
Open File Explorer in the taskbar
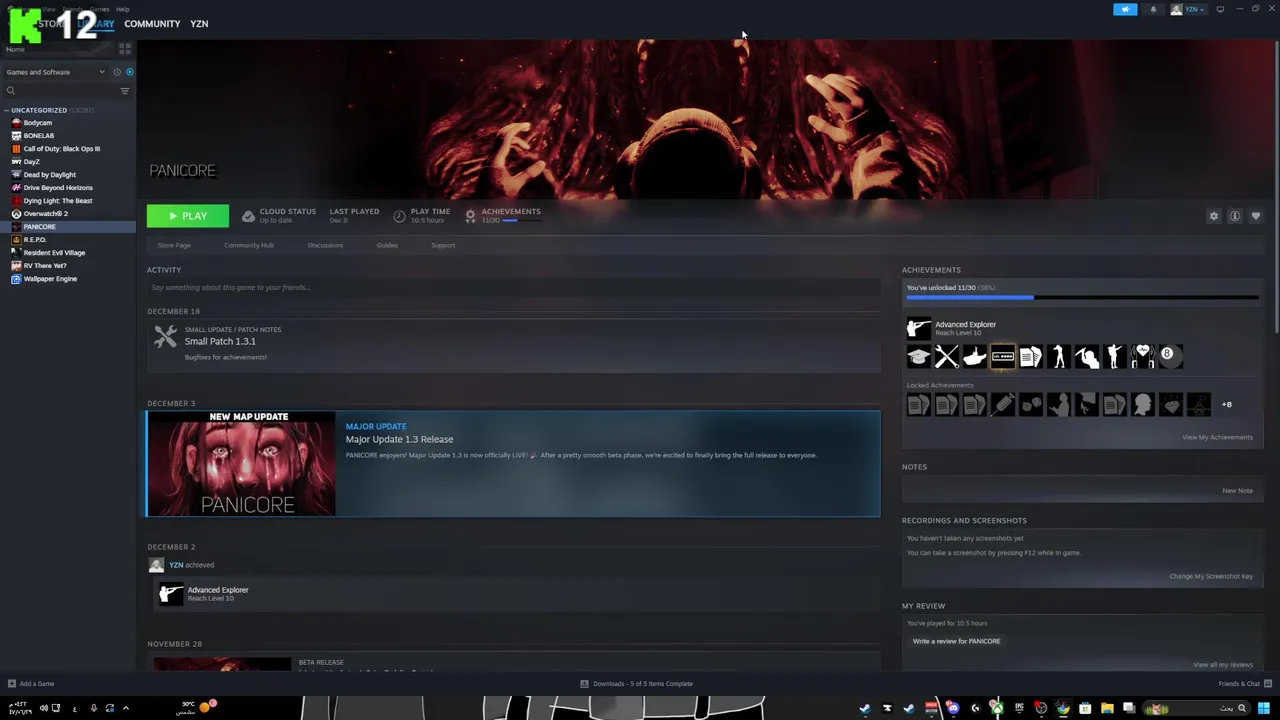tap(1107, 708)
